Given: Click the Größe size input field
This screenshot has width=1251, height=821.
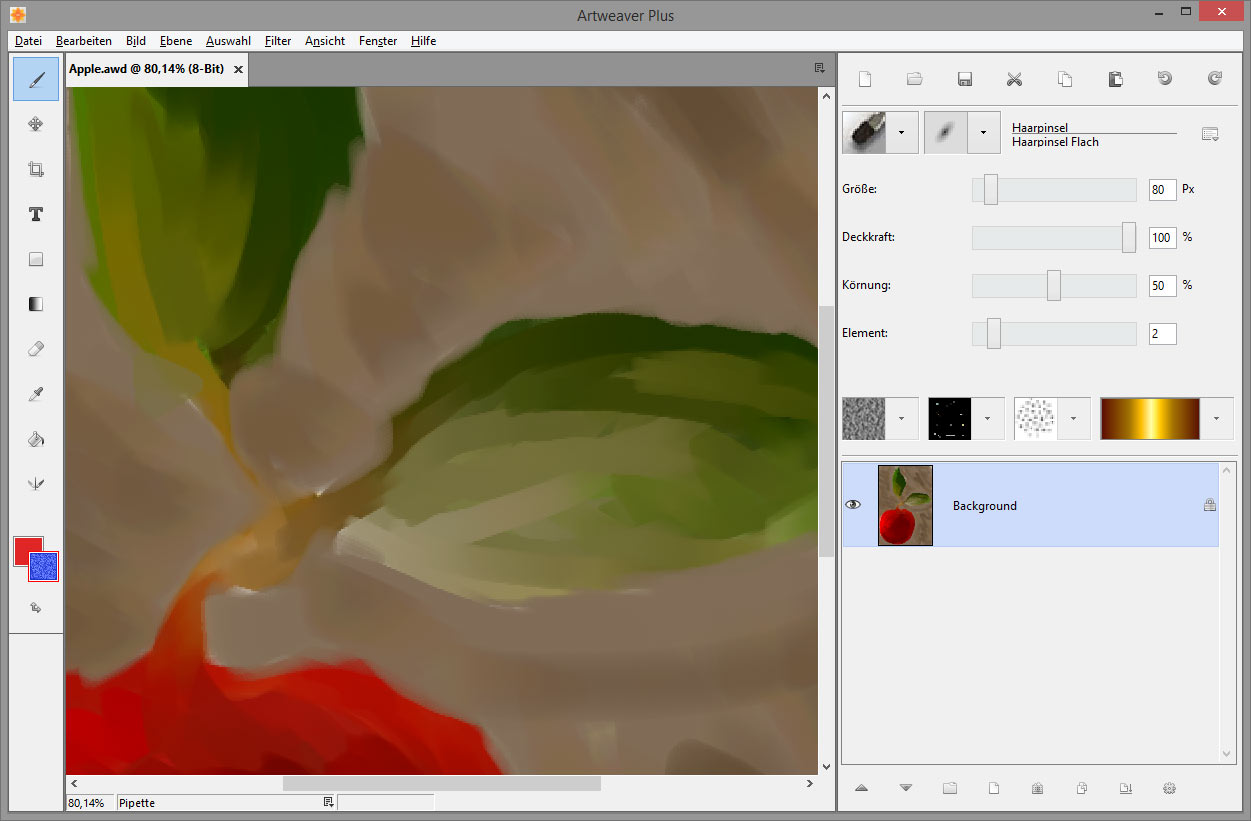Looking at the screenshot, I should 1162,189.
